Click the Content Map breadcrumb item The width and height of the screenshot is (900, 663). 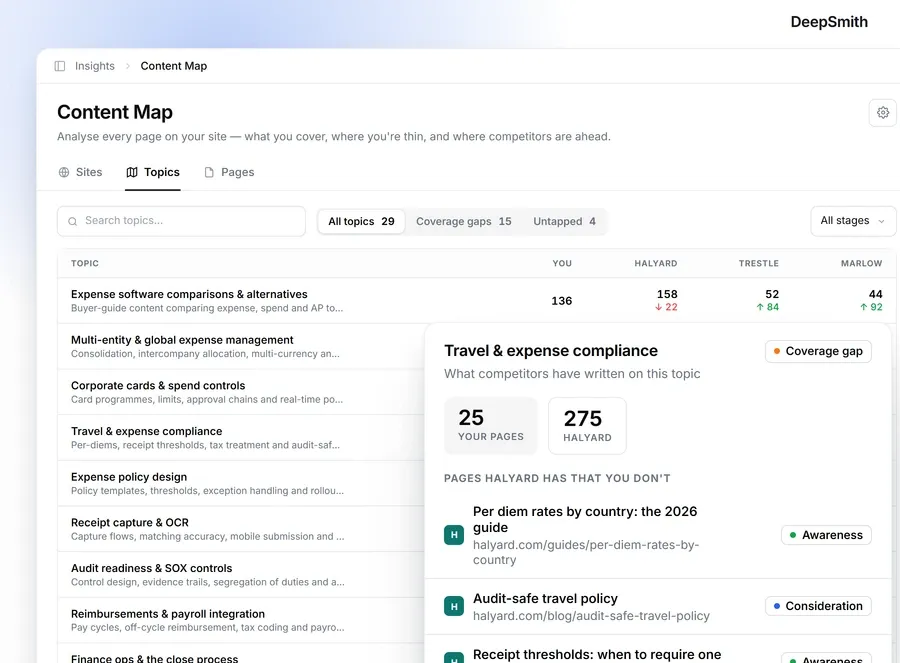tap(173, 66)
